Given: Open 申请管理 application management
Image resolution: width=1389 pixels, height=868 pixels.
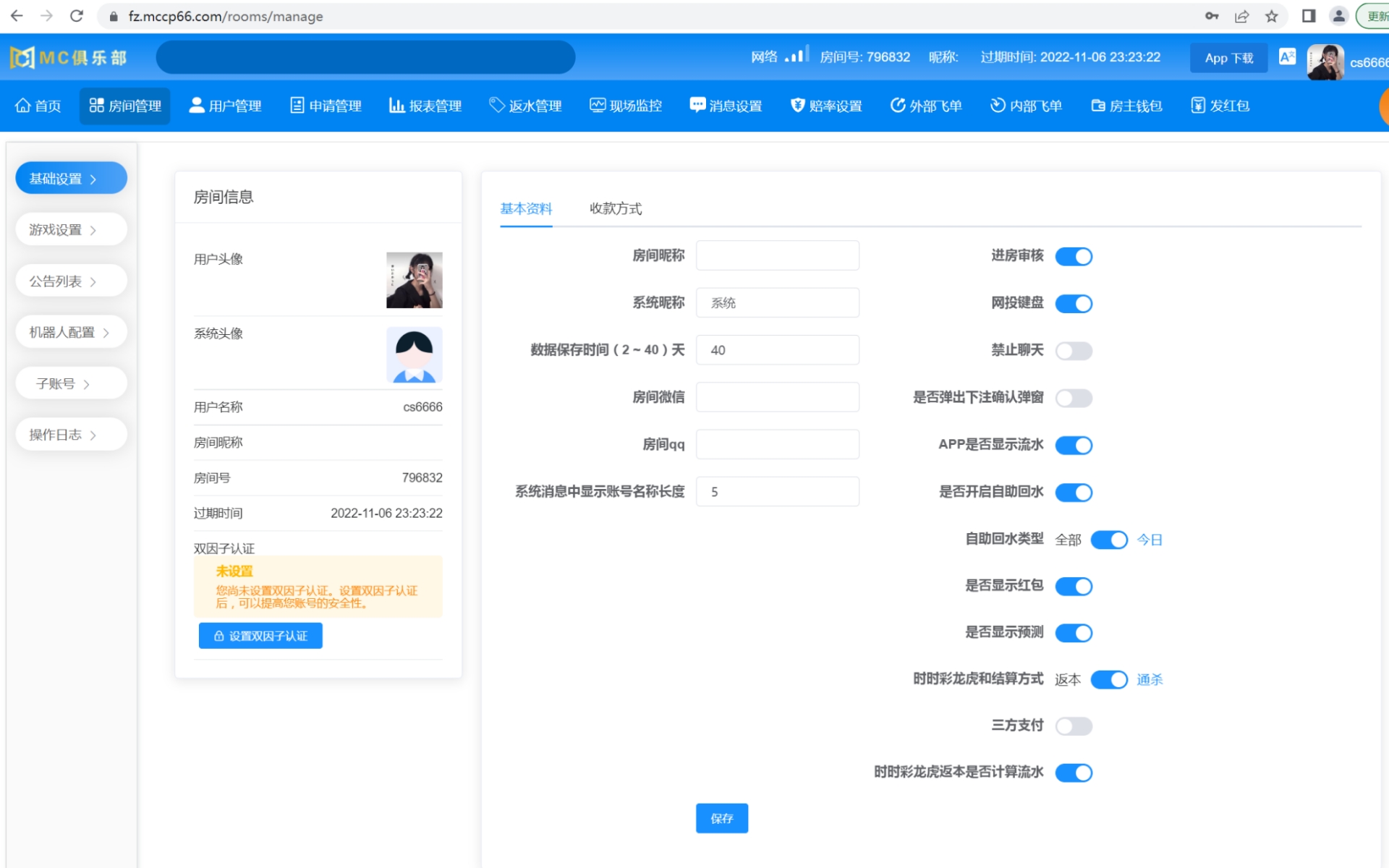Looking at the screenshot, I should coord(326,106).
